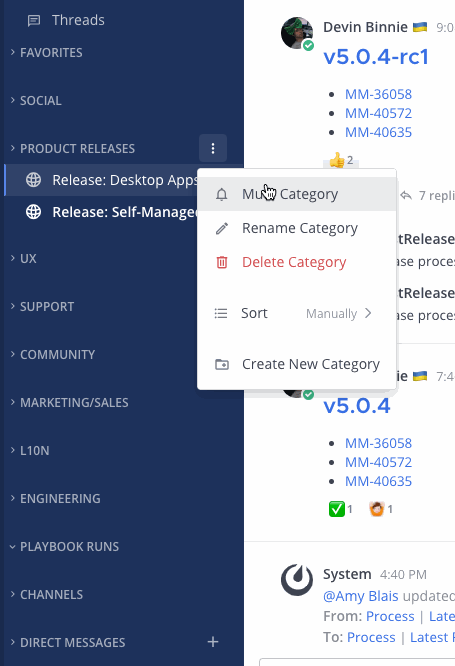
Task: Open the MM-36058 link under v5.0.4-rc1
Action: tap(379, 94)
